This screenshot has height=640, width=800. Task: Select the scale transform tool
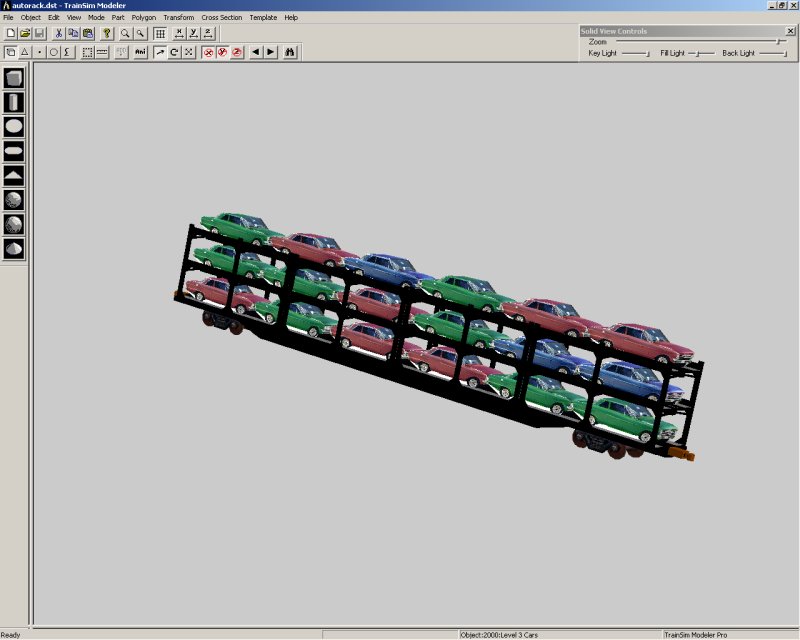(x=189, y=52)
